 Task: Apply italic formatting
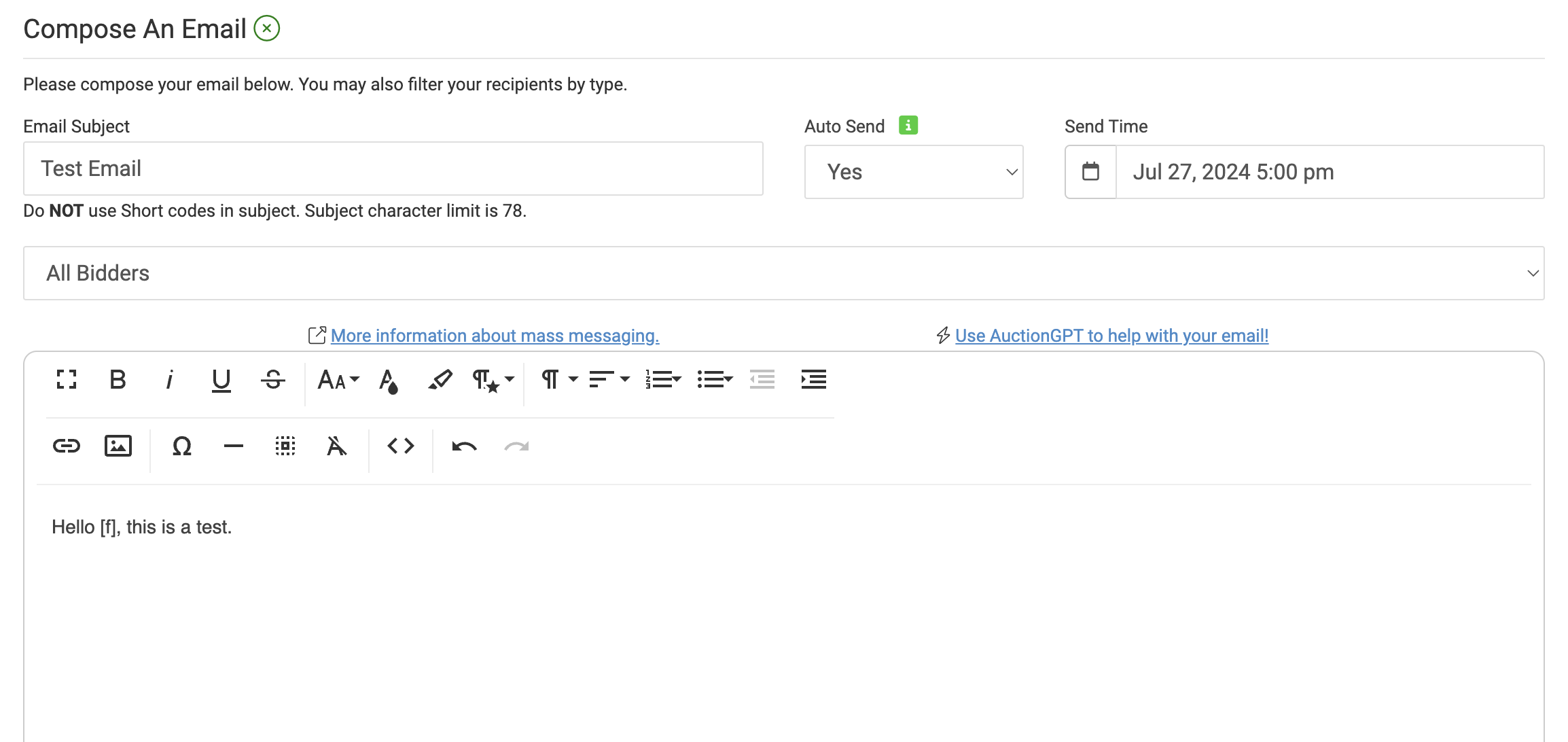tap(169, 379)
